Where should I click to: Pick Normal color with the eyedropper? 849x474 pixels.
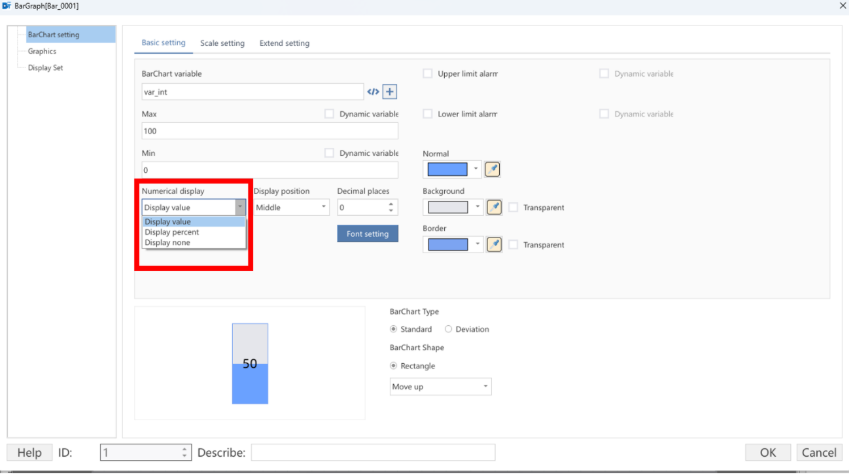492,170
